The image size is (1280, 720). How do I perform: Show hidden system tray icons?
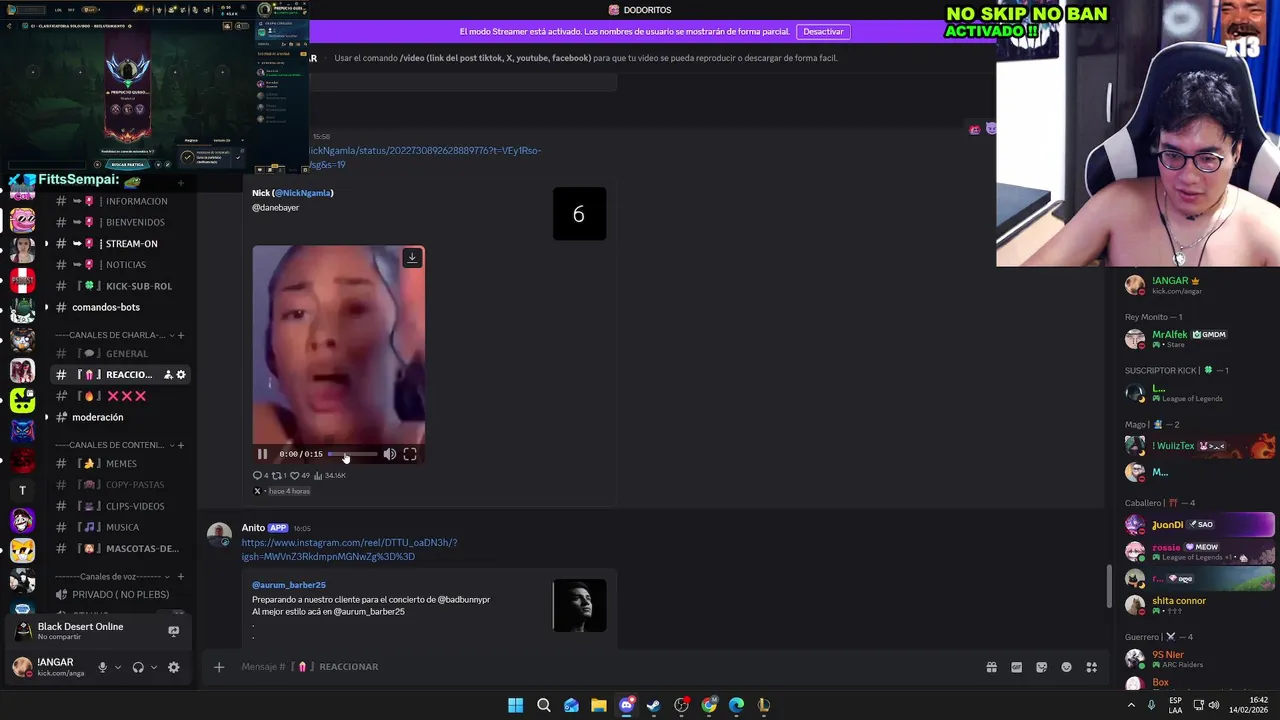[1132, 705]
